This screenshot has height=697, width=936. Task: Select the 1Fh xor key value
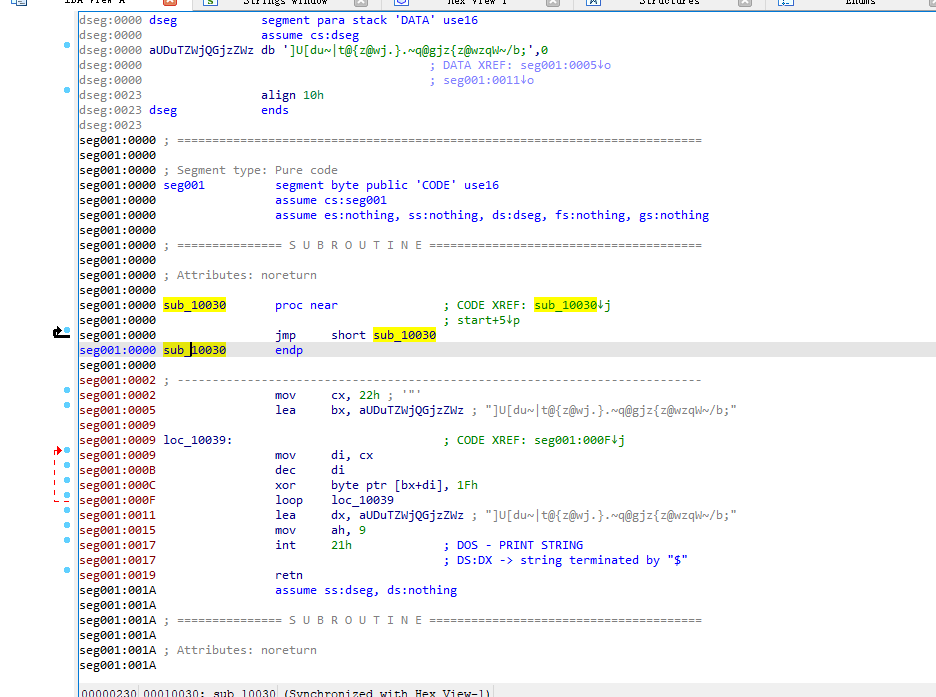tap(467, 485)
